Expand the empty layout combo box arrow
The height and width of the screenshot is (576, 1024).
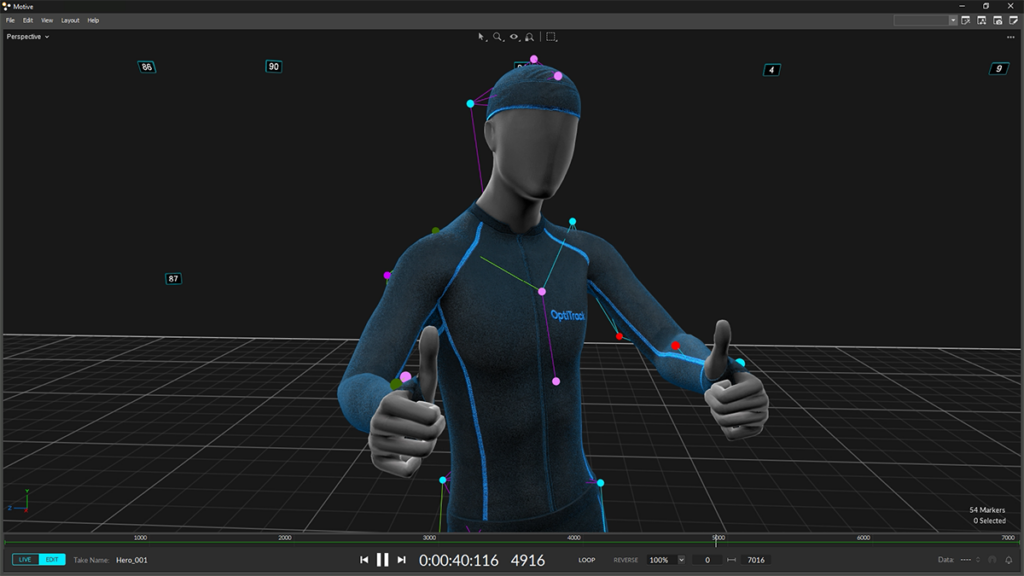pos(953,20)
